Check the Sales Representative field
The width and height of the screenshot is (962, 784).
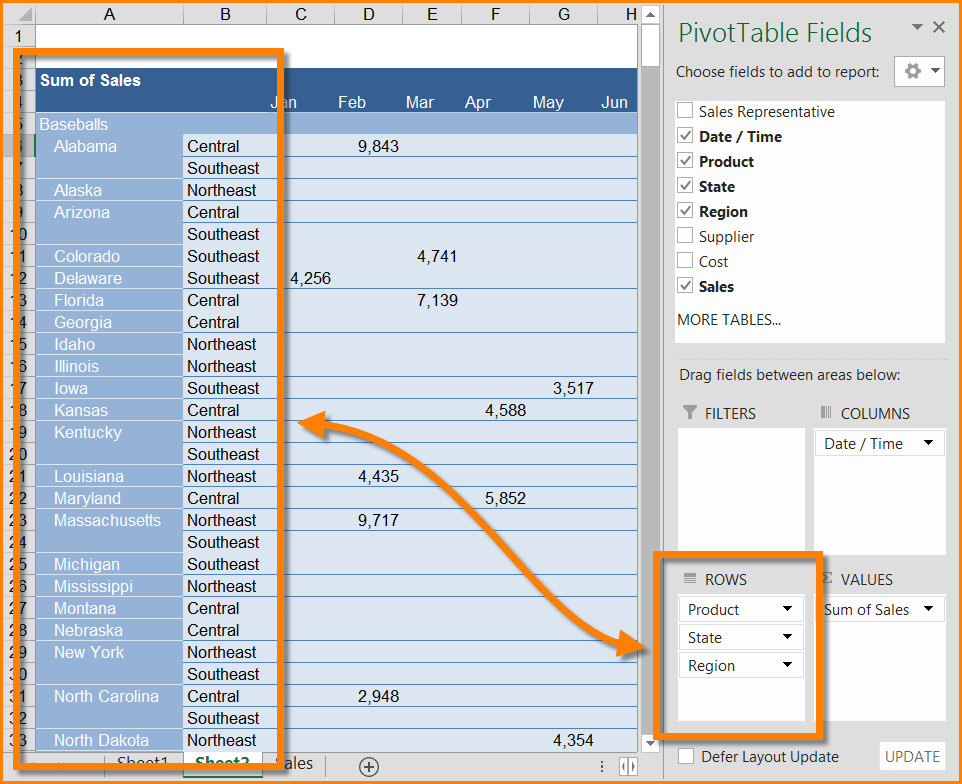(x=685, y=111)
